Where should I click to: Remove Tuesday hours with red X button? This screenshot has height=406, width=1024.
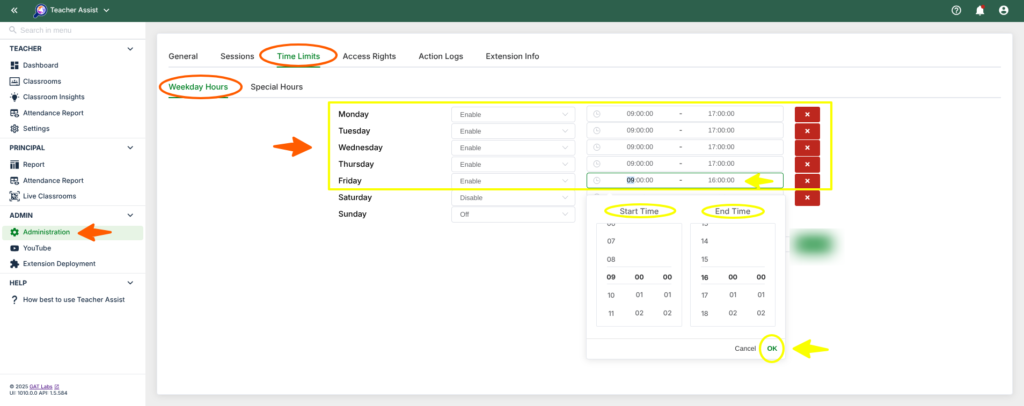click(x=807, y=131)
